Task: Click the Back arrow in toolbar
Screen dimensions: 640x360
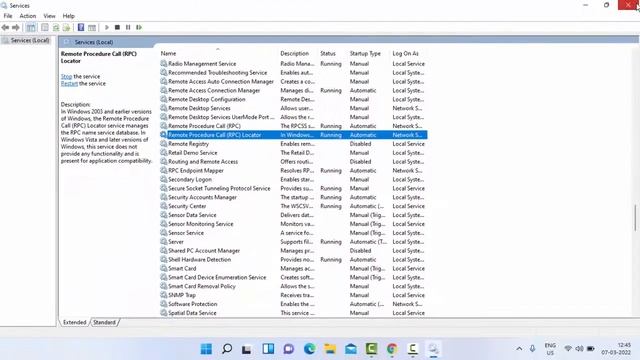Action: (5, 27)
